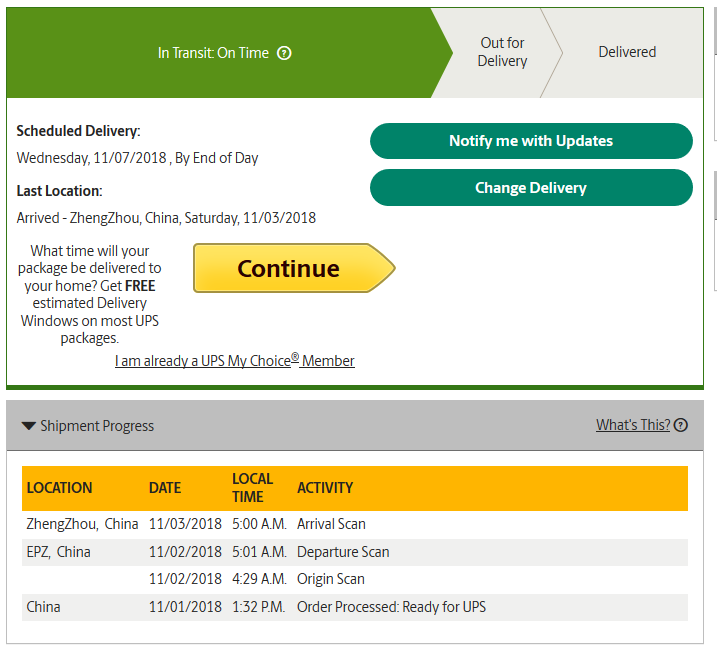The image size is (717, 659).
Task: Click EPZ, China location cell
Action: tap(59, 552)
